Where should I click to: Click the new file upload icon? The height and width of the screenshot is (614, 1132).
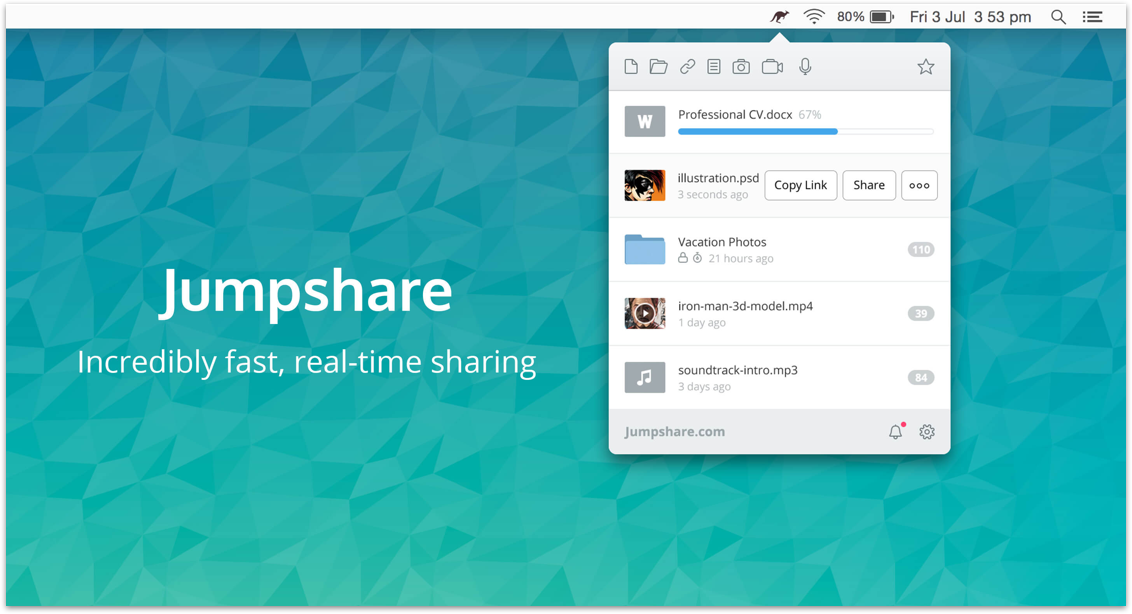tap(631, 67)
